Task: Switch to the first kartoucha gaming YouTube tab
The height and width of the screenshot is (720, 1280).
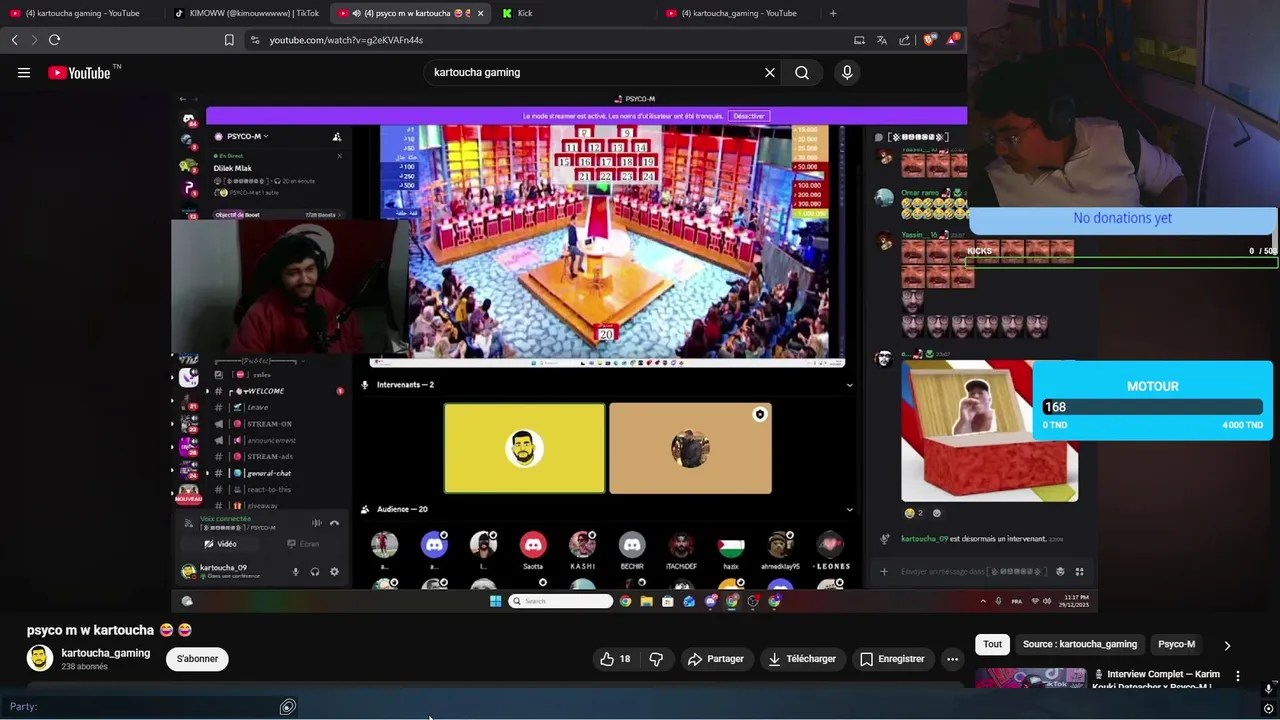Action: 82,13
